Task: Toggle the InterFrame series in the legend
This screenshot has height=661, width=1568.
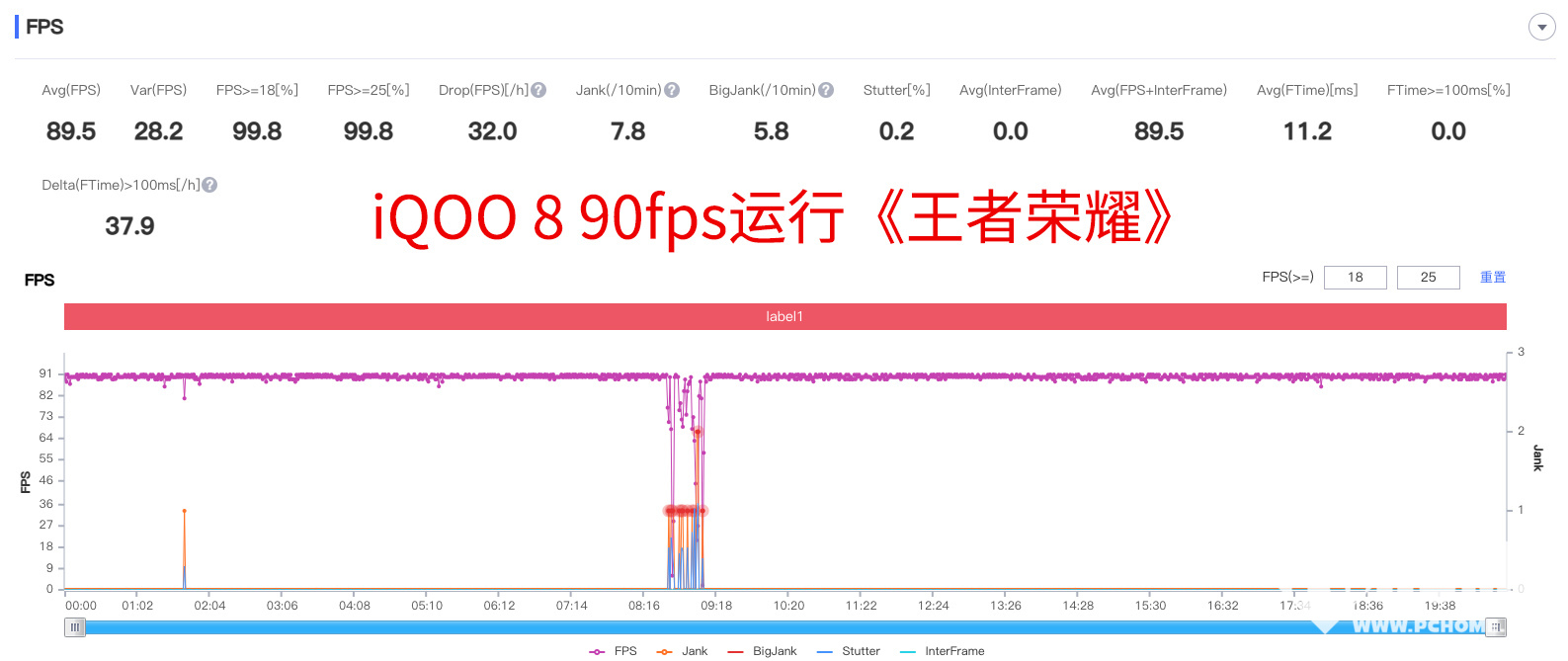Action: pos(943,651)
